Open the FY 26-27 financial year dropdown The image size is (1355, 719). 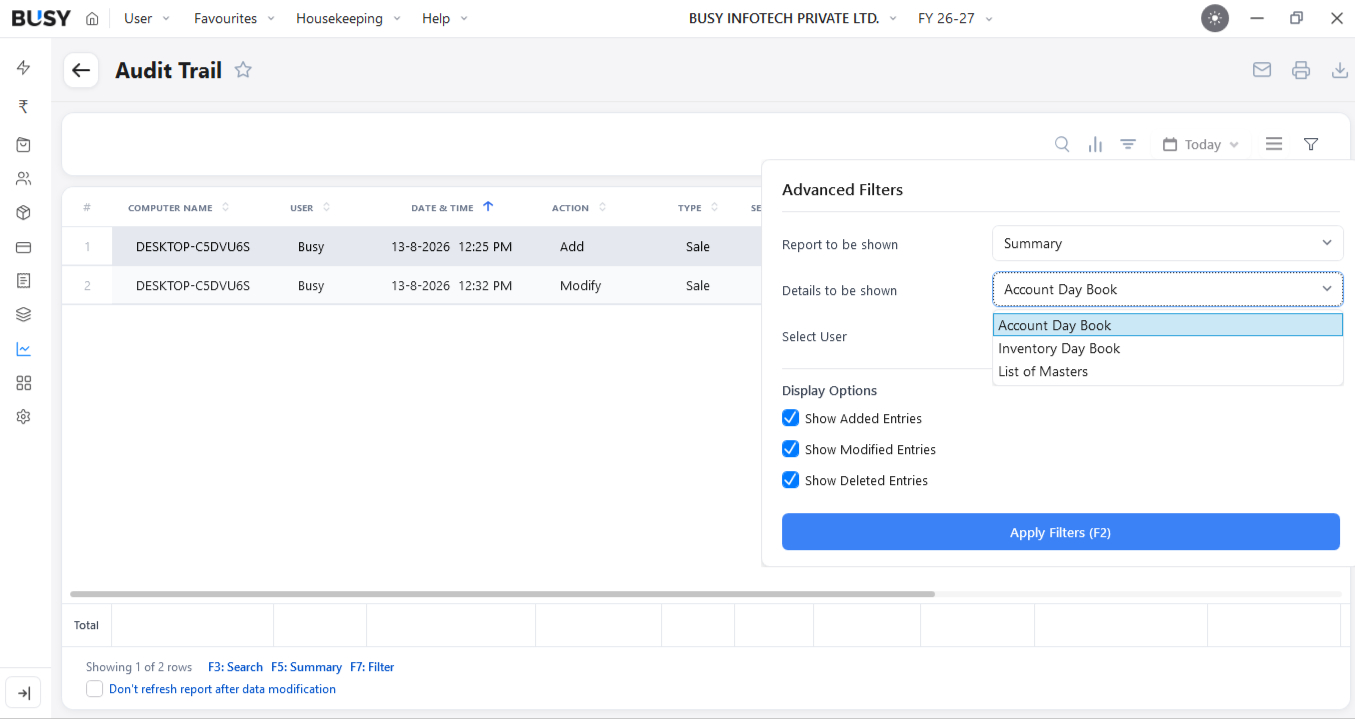coord(955,18)
